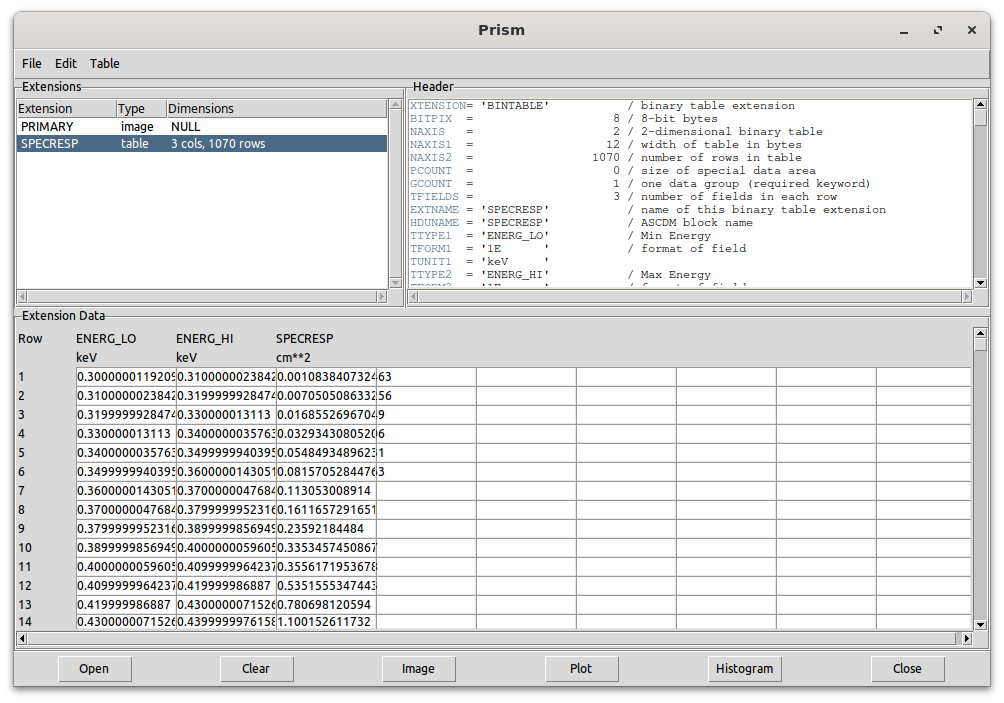Image resolution: width=1004 pixels, height=703 pixels.
Task: Open the Table menu
Action: [x=104, y=63]
